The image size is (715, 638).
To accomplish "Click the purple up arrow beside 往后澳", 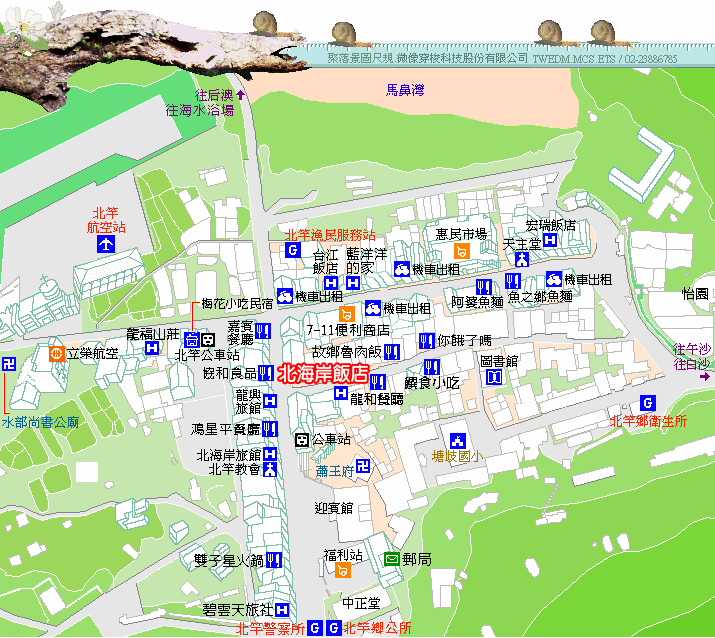I will coord(240,95).
